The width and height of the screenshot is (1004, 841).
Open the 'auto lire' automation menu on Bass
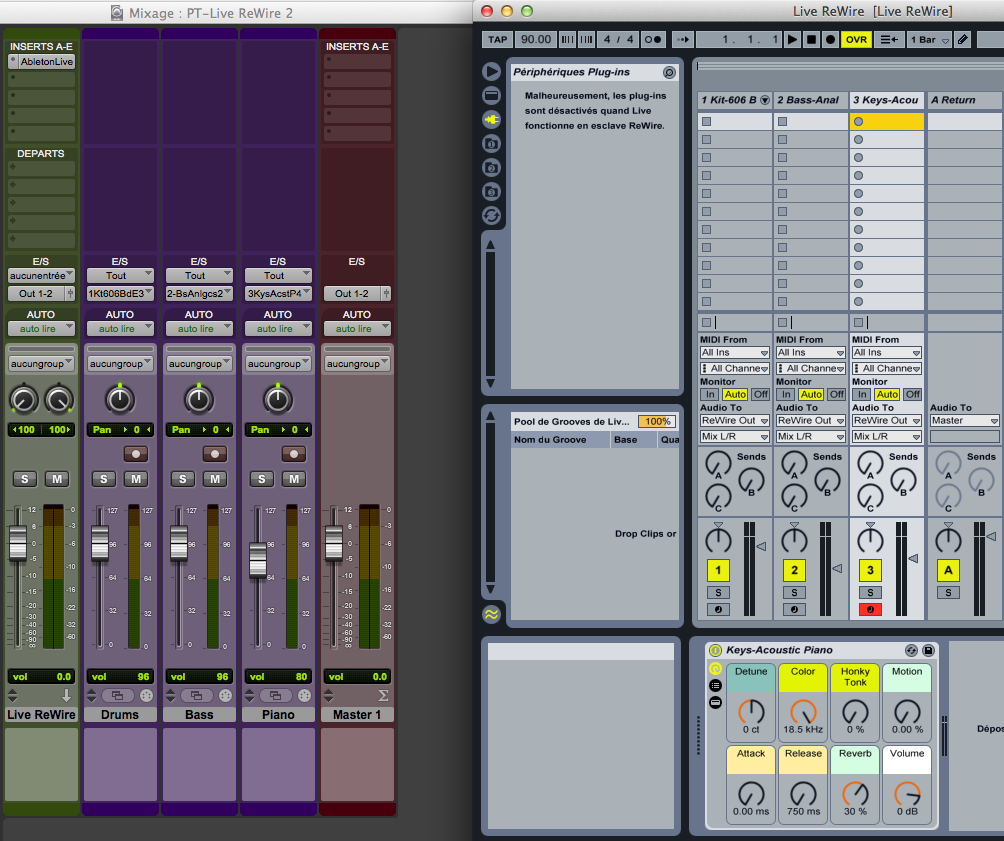199,329
